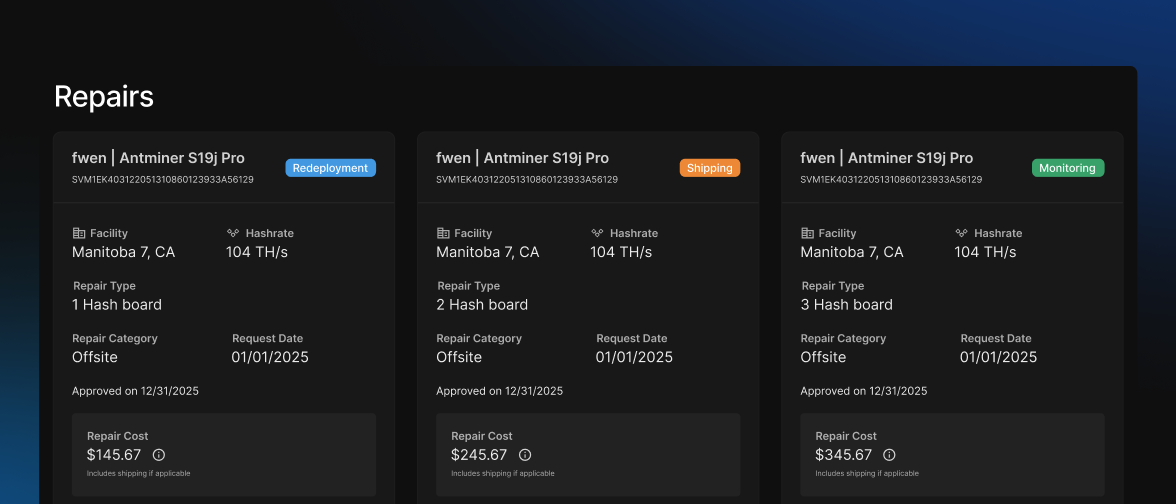Screen dimensions: 1176x504
Task: Click miner title in the Monitoring card
Action: click(x=886, y=158)
